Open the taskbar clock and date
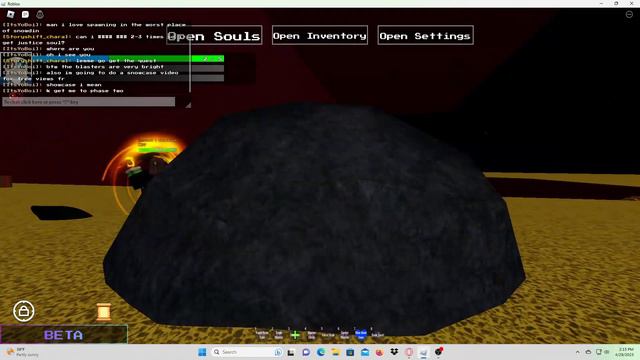Screen dimensions: 640x360 pos(624,352)
